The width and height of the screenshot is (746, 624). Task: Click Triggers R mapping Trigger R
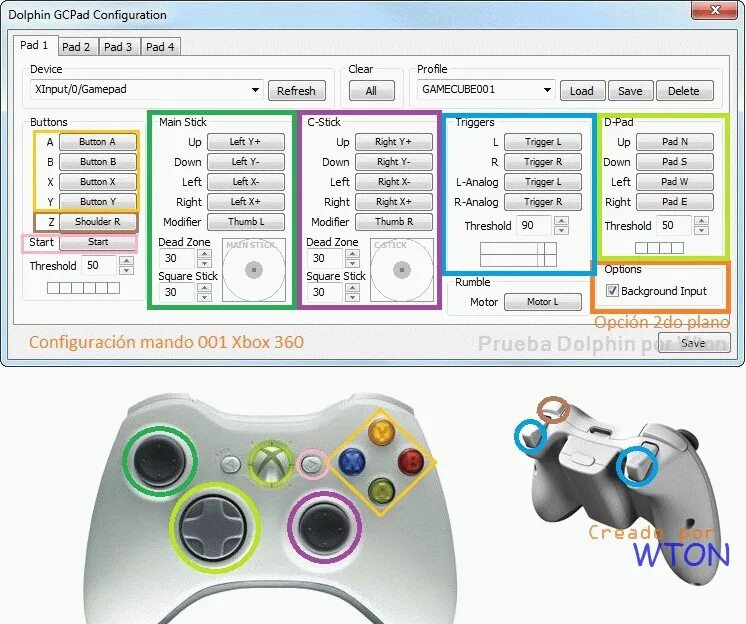(x=543, y=162)
